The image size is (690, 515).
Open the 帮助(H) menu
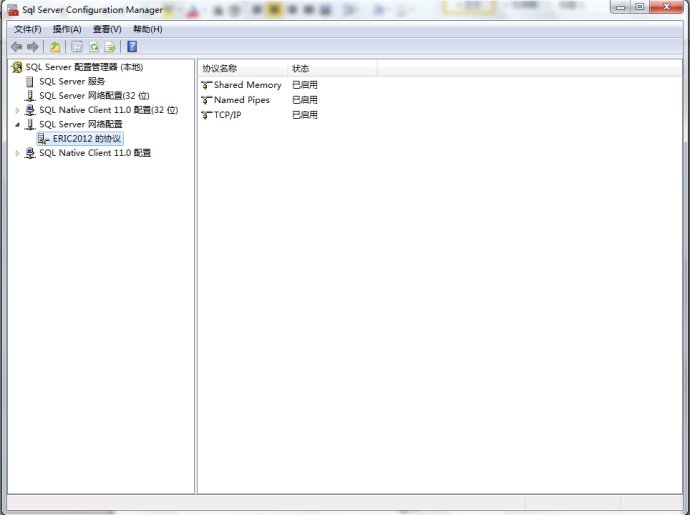click(147, 29)
